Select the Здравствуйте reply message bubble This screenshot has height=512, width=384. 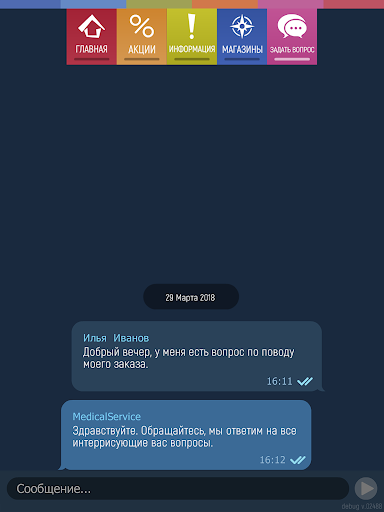186,435
